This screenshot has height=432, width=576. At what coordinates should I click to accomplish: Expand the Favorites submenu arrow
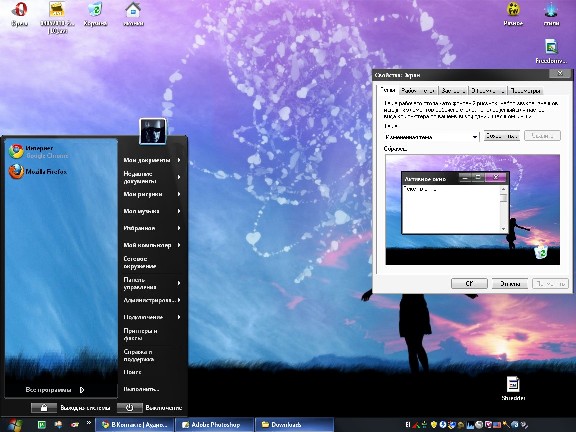(179, 228)
